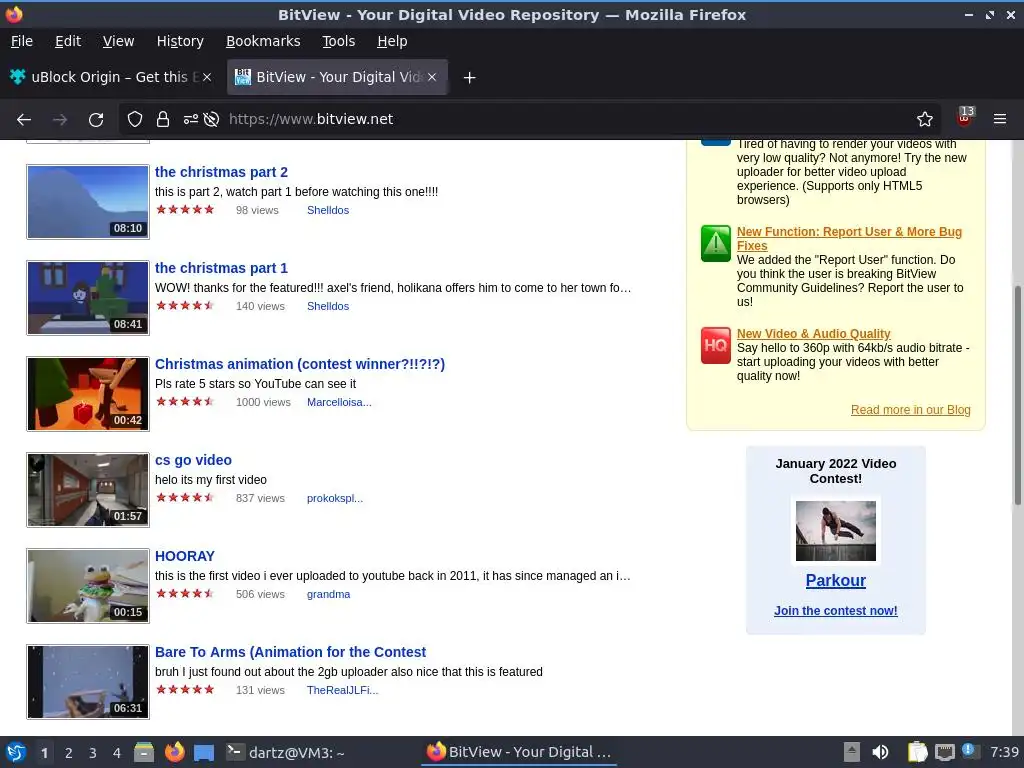Click the 00:42 Christmas animation thumbnail

pyautogui.click(x=88, y=394)
